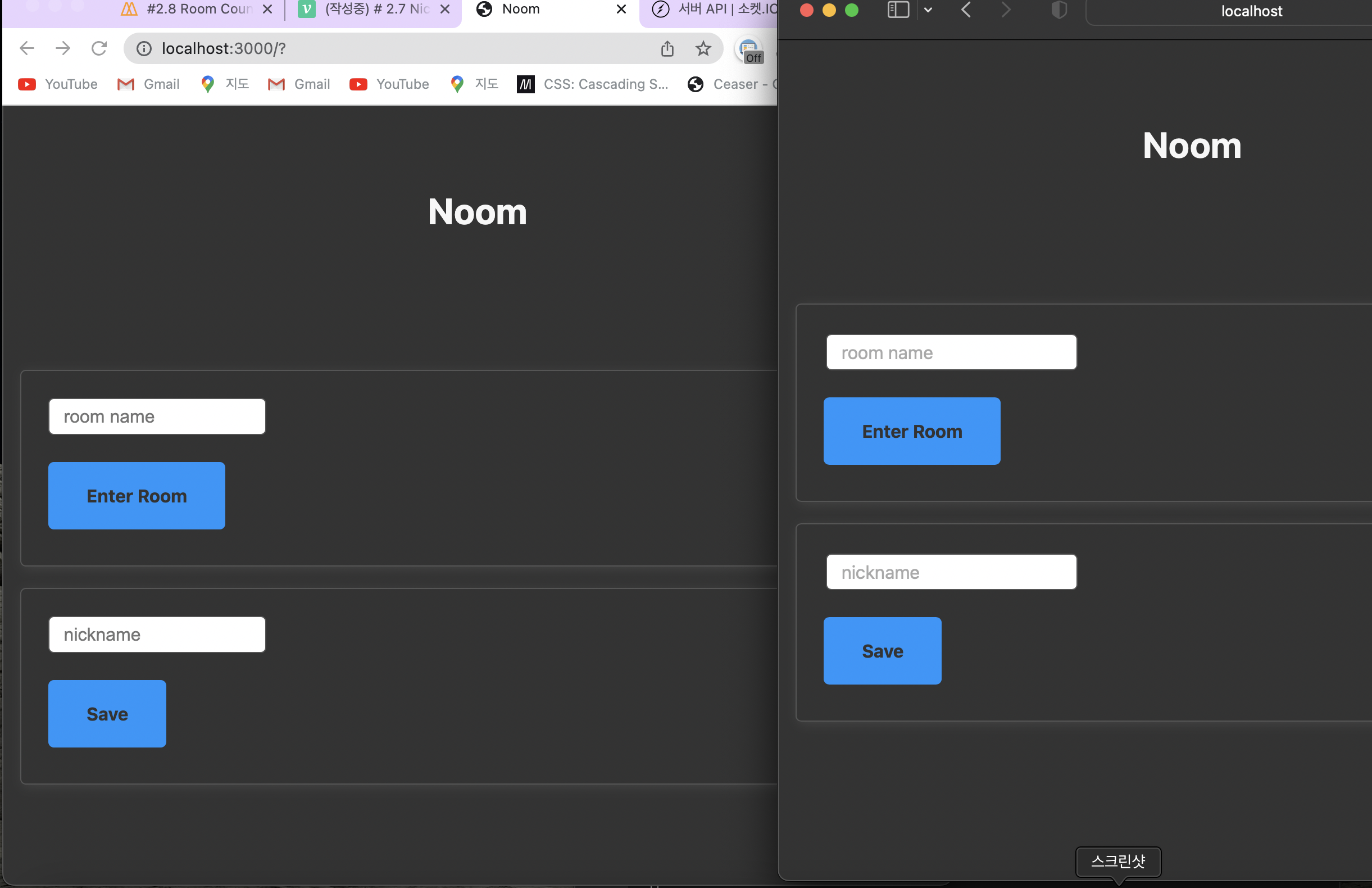Viewport: 1372px width, 888px height.
Task: Bookmark page with the star icon
Action: [703, 48]
